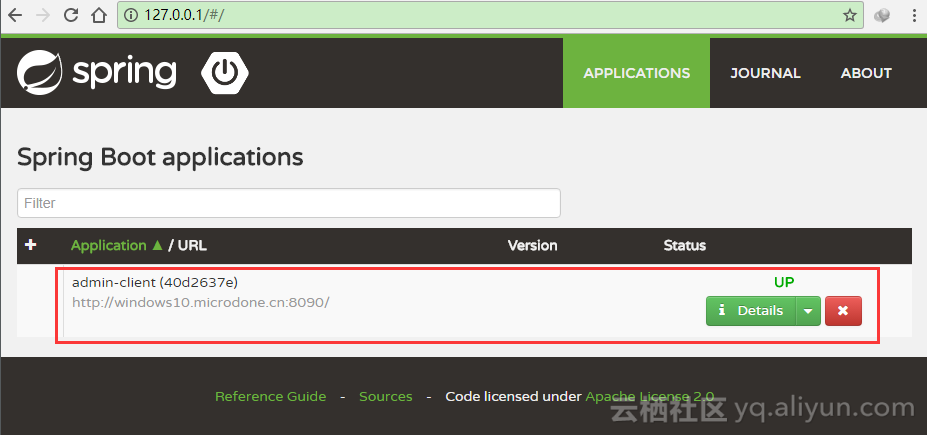927x435 pixels.
Task: Click the windows10.microdone.cn:8090 URL
Action: pos(200,302)
